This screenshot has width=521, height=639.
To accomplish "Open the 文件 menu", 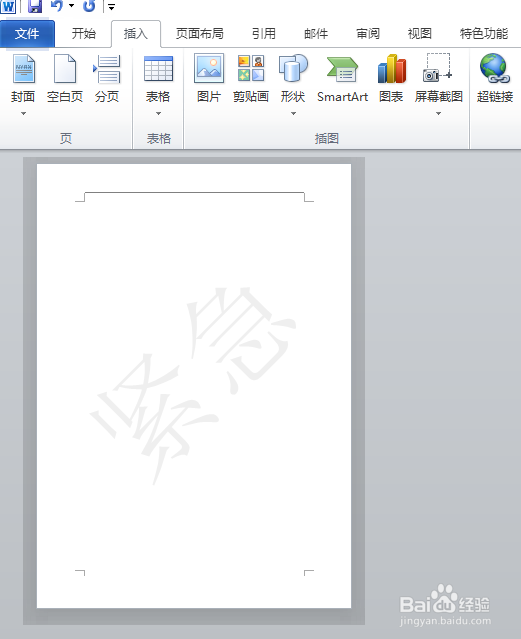I will (x=27, y=34).
